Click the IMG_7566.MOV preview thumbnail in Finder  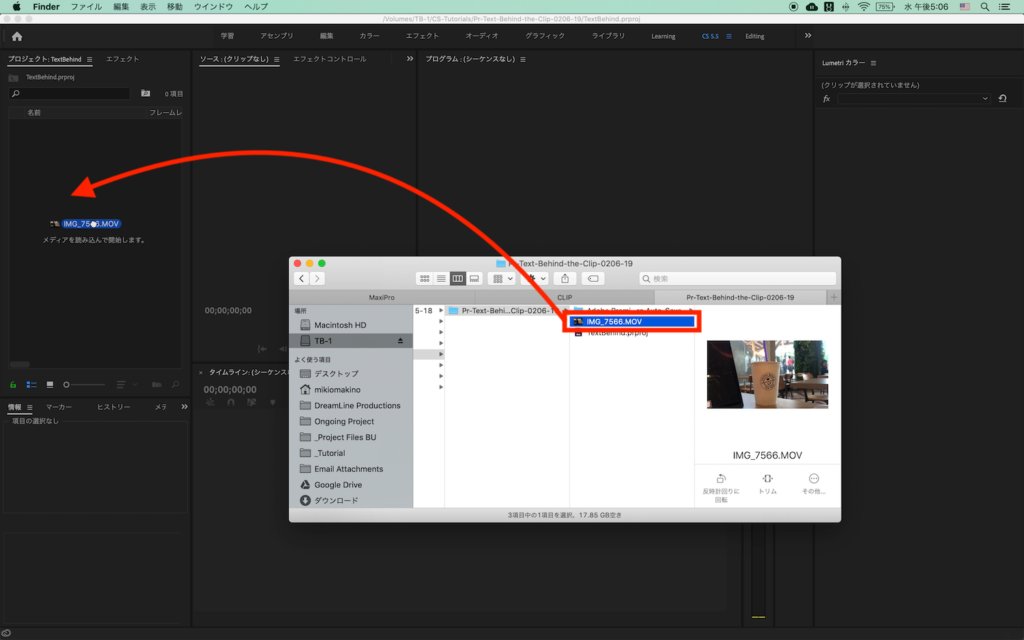pyautogui.click(x=767, y=375)
